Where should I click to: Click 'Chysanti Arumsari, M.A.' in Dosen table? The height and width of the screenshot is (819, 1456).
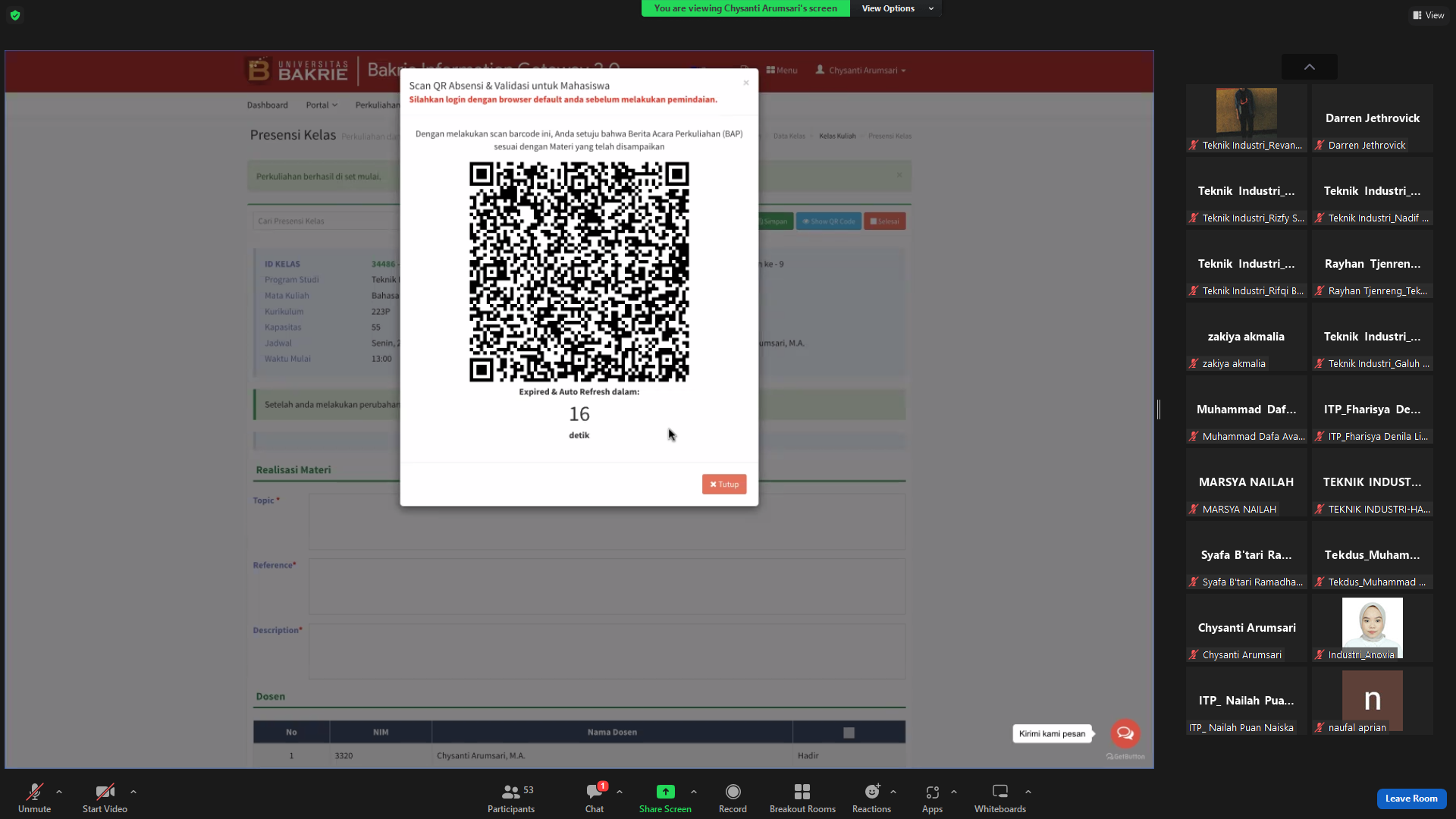(x=481, y=756)
